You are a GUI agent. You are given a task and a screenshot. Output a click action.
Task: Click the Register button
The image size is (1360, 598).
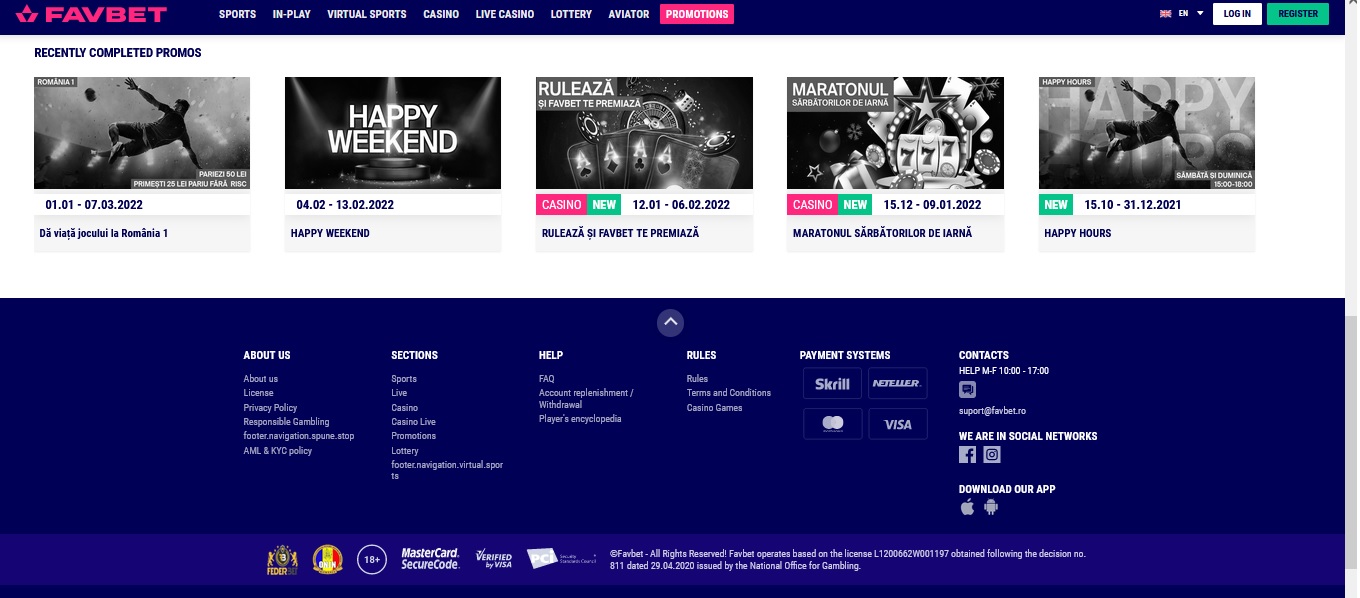pyautogui.click(x=1298, y=14)
